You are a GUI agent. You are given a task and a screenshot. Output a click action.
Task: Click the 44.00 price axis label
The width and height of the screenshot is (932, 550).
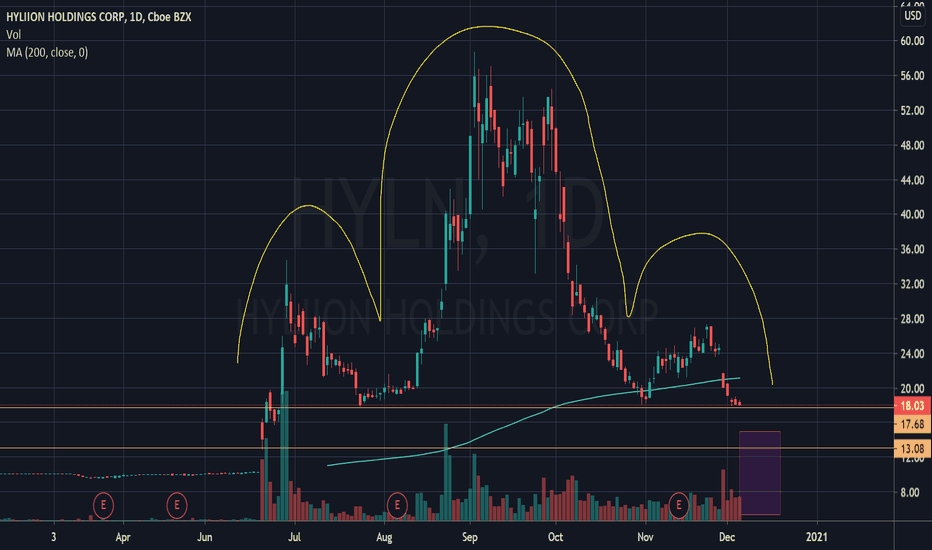click(x=912, y=180)
